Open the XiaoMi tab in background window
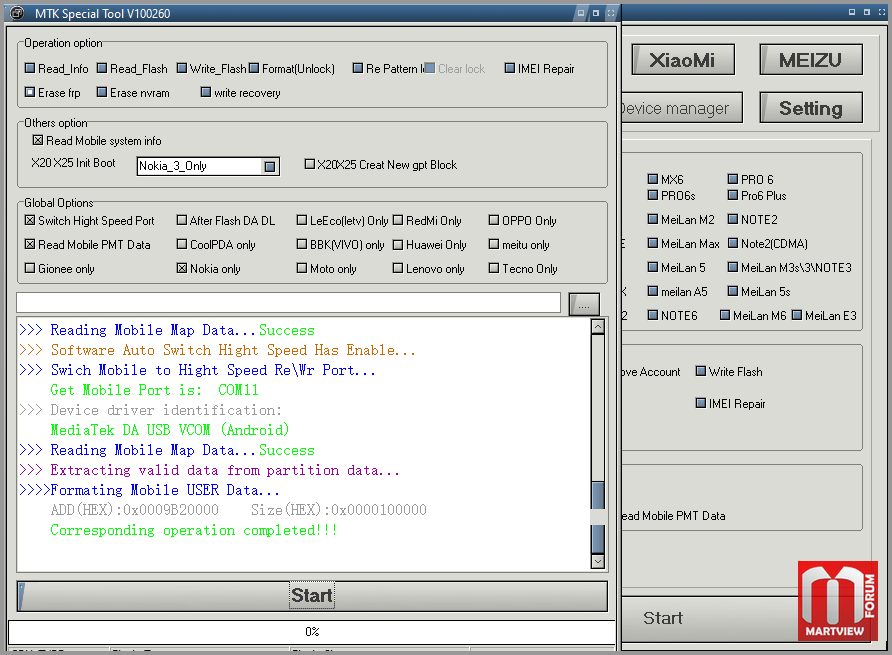Image resolution: width=892 pixels, height=655 pixels. click(682, 59)
